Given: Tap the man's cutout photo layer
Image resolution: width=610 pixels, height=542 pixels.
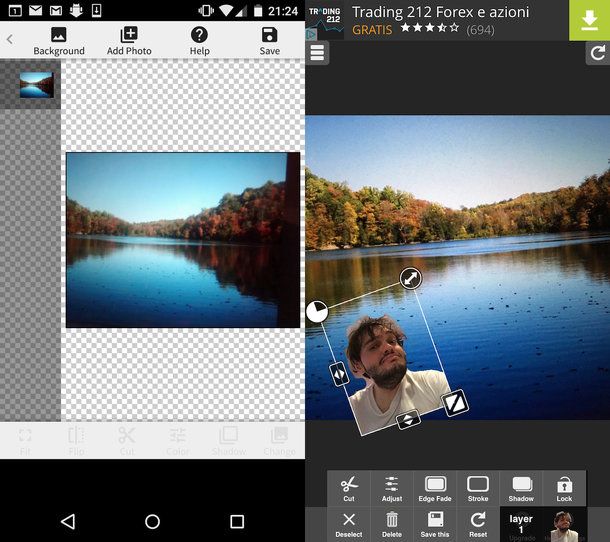Looking at the screenshot, I should [393, 374].
